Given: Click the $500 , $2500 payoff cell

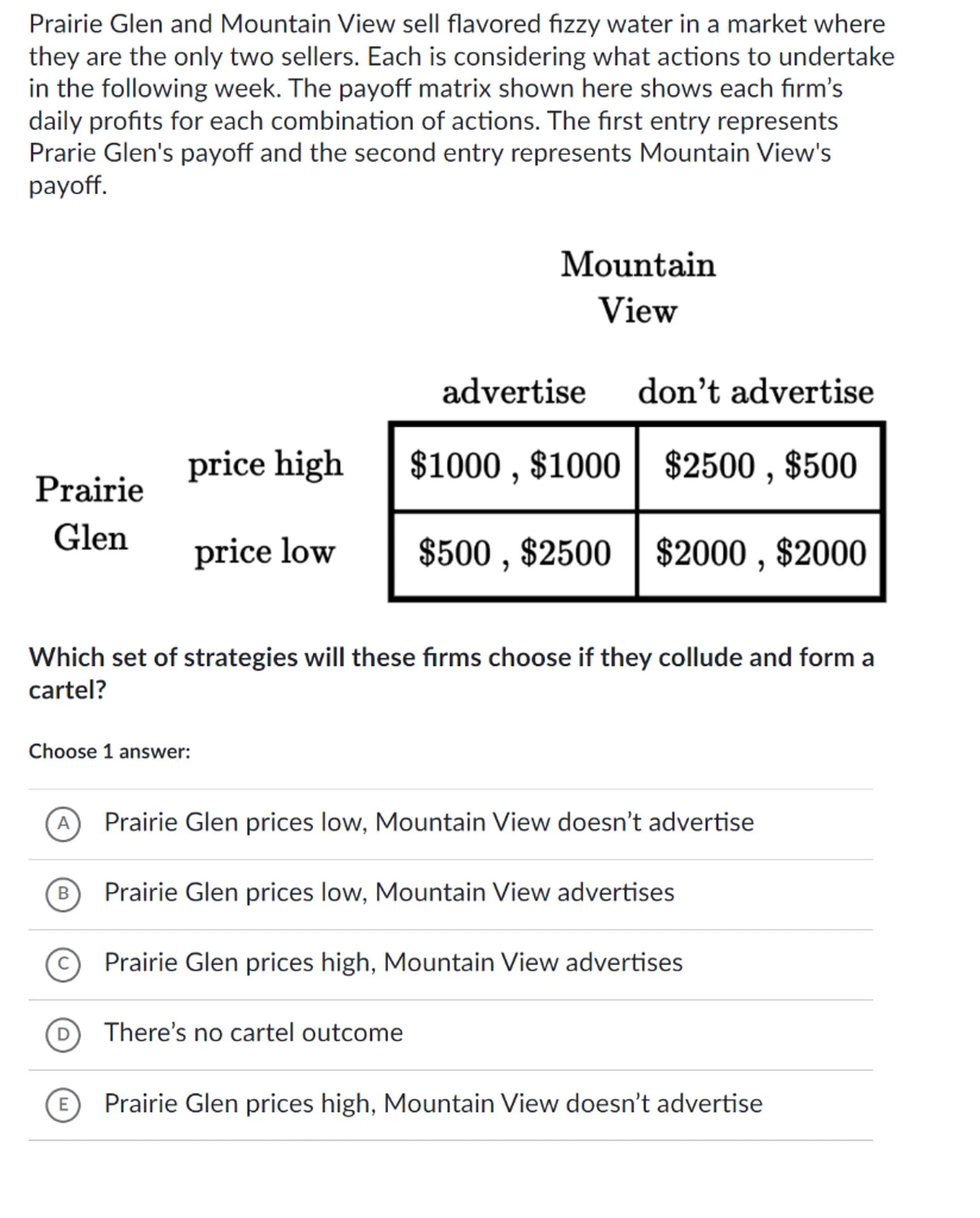Looking at the screenshot, I should [514, 553].
